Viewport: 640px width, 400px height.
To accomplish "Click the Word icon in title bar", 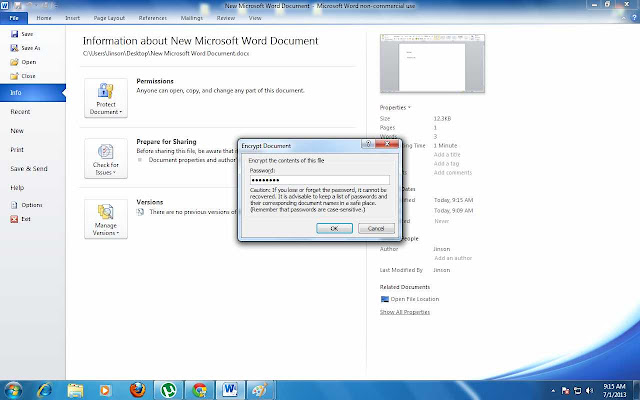I will (5, 5).
